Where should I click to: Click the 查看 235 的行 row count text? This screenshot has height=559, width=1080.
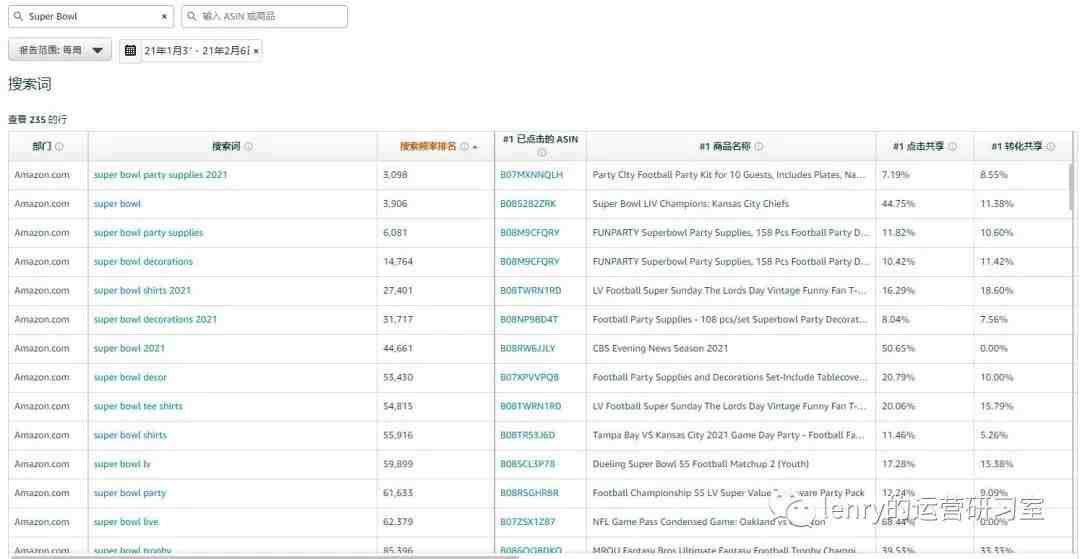38,120
